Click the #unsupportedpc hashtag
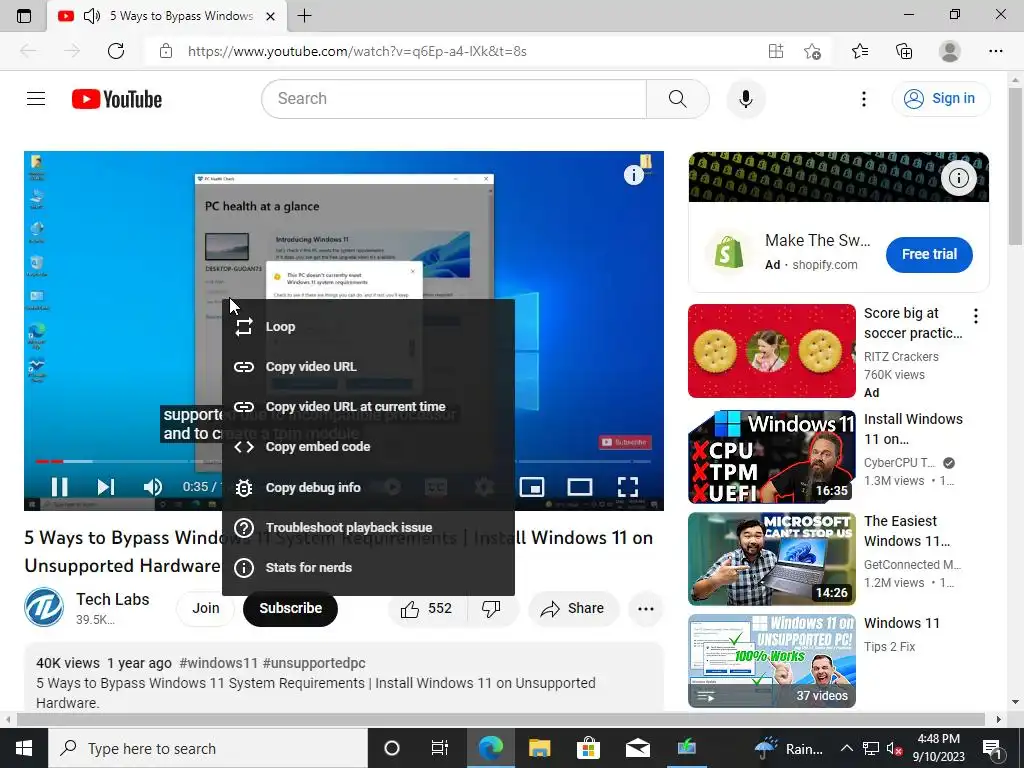Screen dimensions: 1024x768 [314, 663]
